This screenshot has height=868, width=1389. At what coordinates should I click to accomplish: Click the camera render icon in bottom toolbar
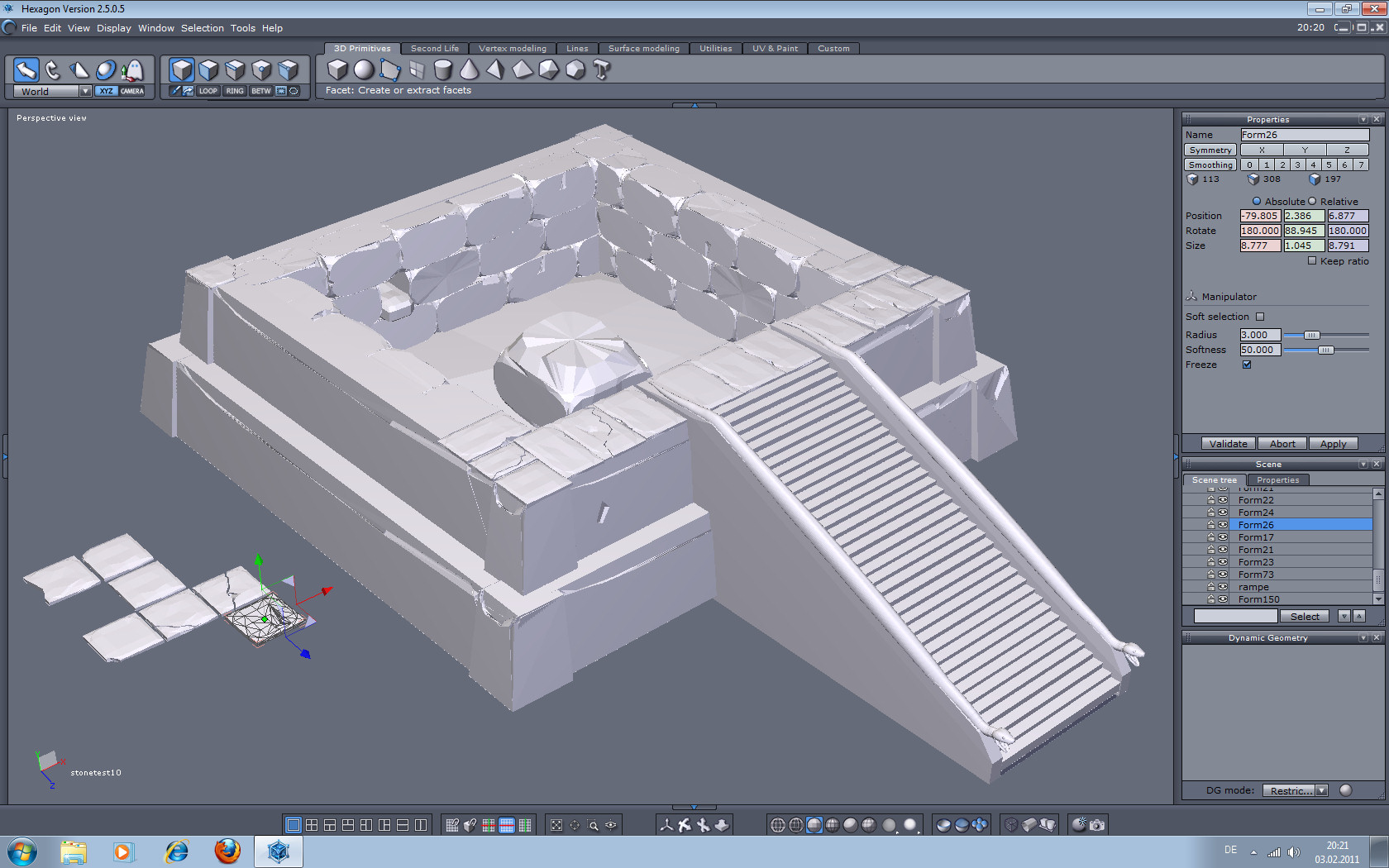pyautogui.click(x=1097, y=825)
